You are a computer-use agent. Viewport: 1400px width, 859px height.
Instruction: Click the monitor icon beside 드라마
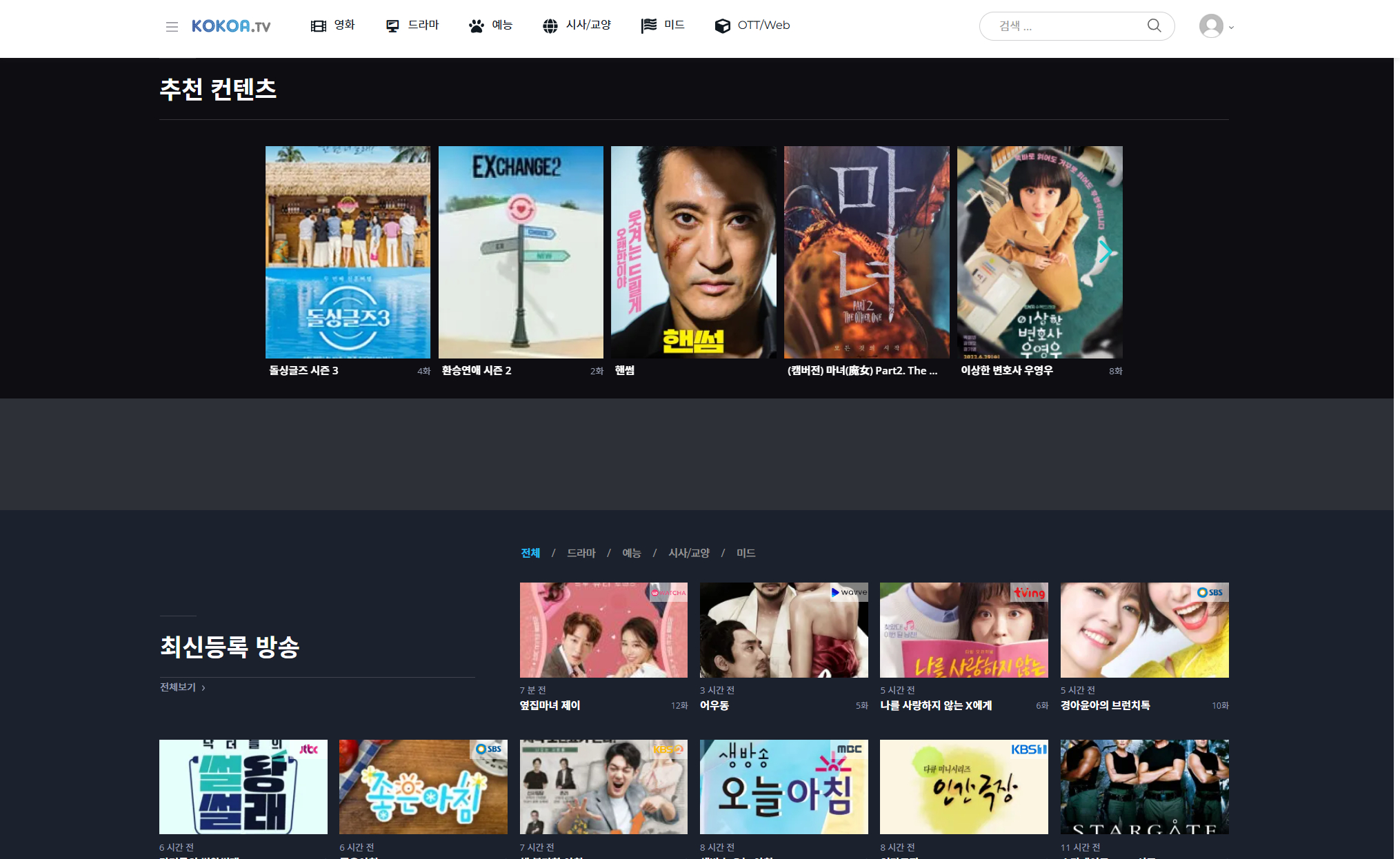point(392,26)
